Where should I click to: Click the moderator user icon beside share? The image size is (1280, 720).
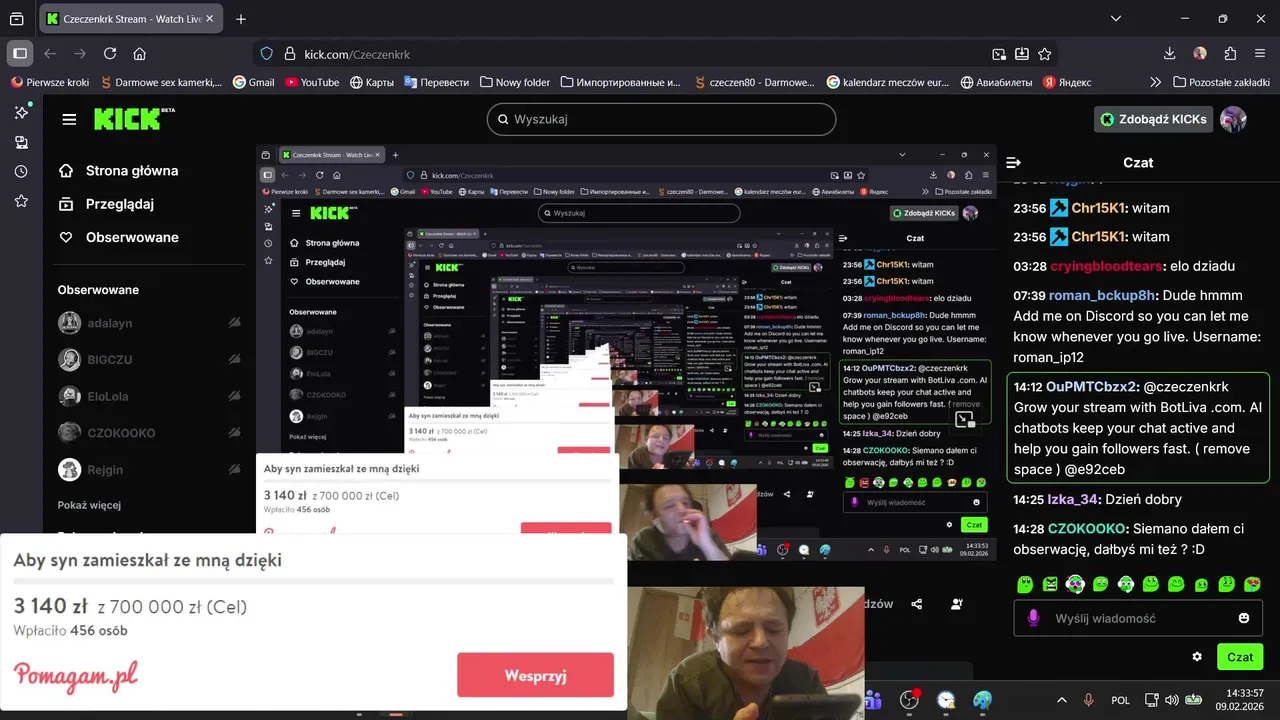click(x=957, y=604)
